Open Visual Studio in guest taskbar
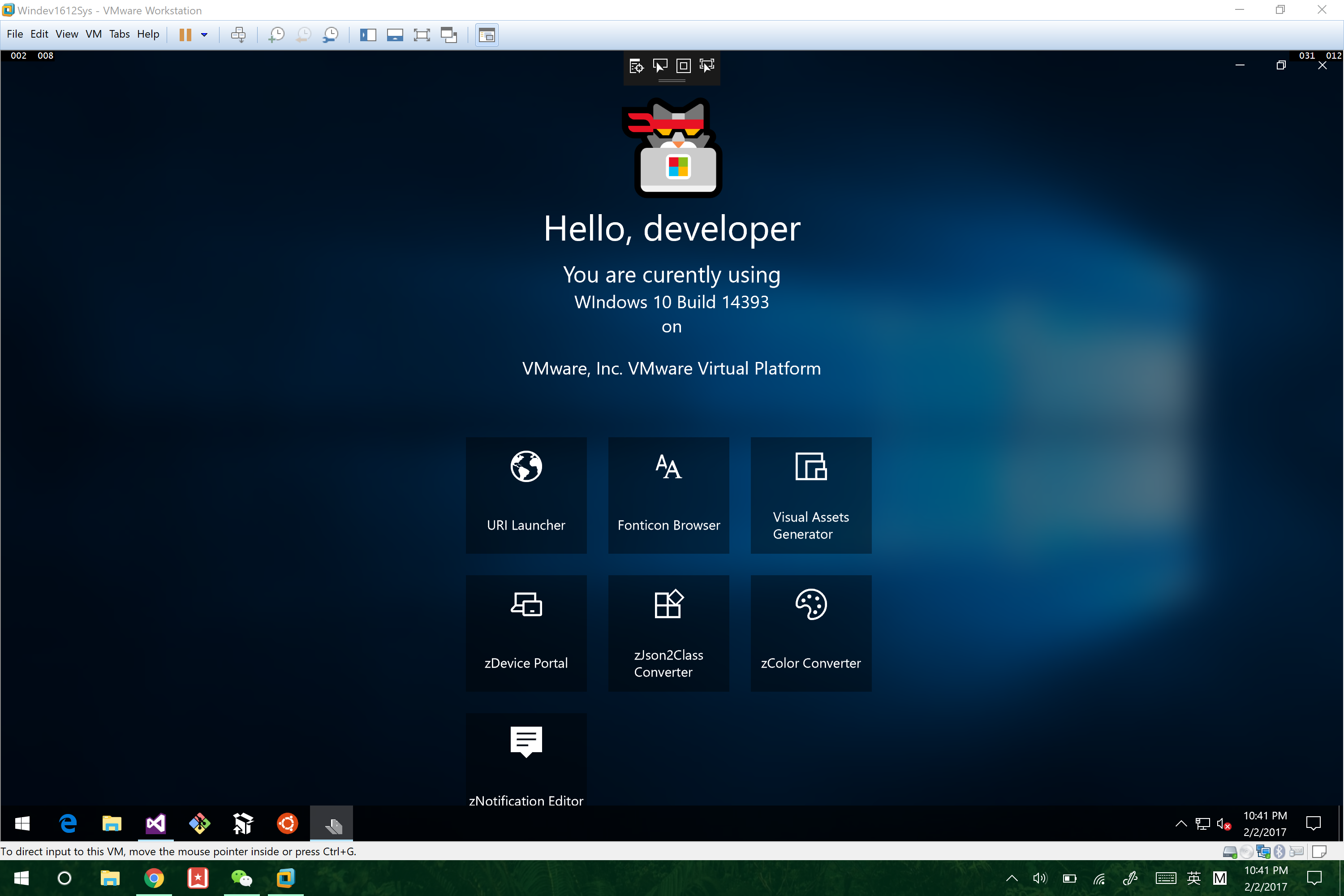This screenshot has height=896, width=1344. [155, 823]
